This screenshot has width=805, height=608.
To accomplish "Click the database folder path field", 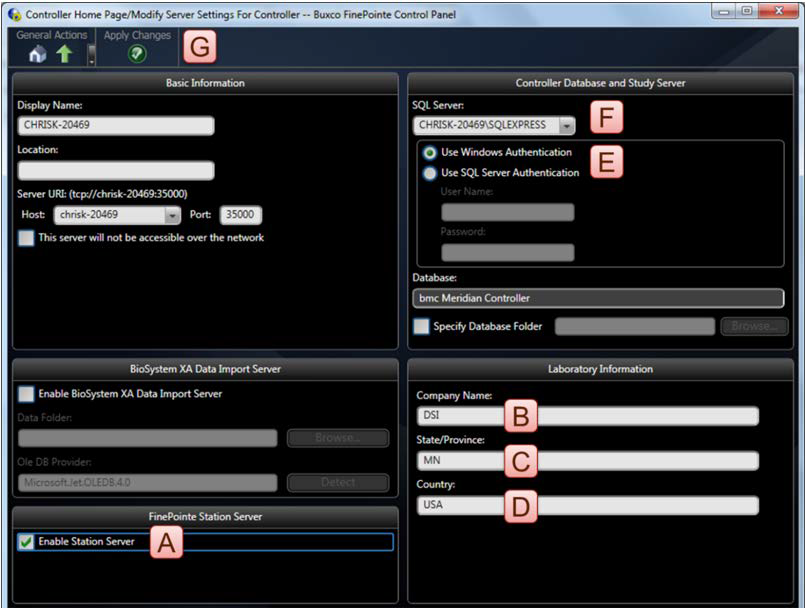I will [x=635, y=327].
